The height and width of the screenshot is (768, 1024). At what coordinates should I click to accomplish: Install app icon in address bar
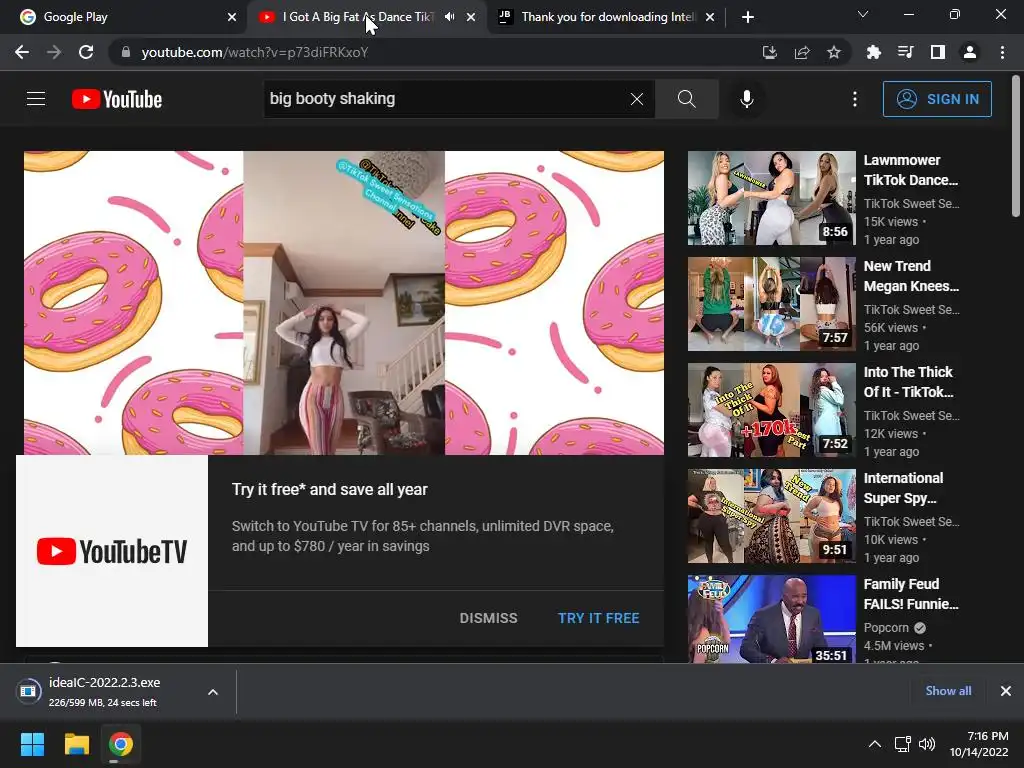769,52
